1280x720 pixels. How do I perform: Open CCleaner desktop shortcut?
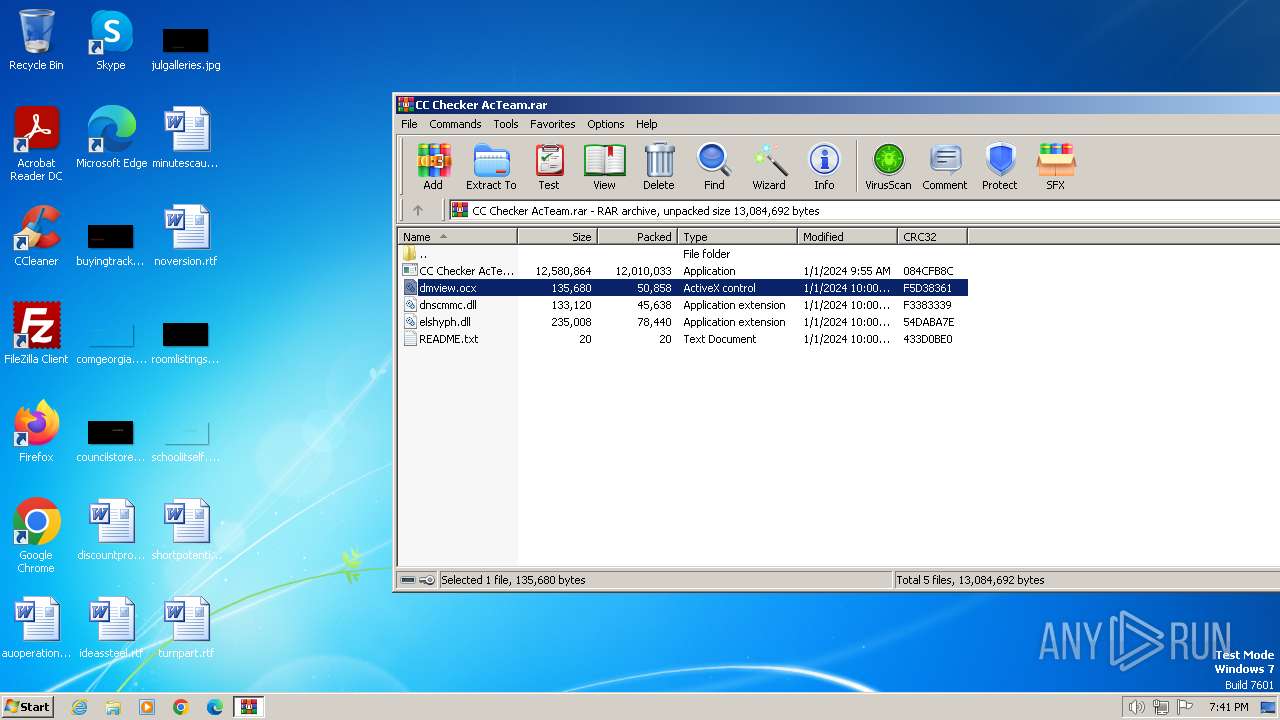point(36,236)
